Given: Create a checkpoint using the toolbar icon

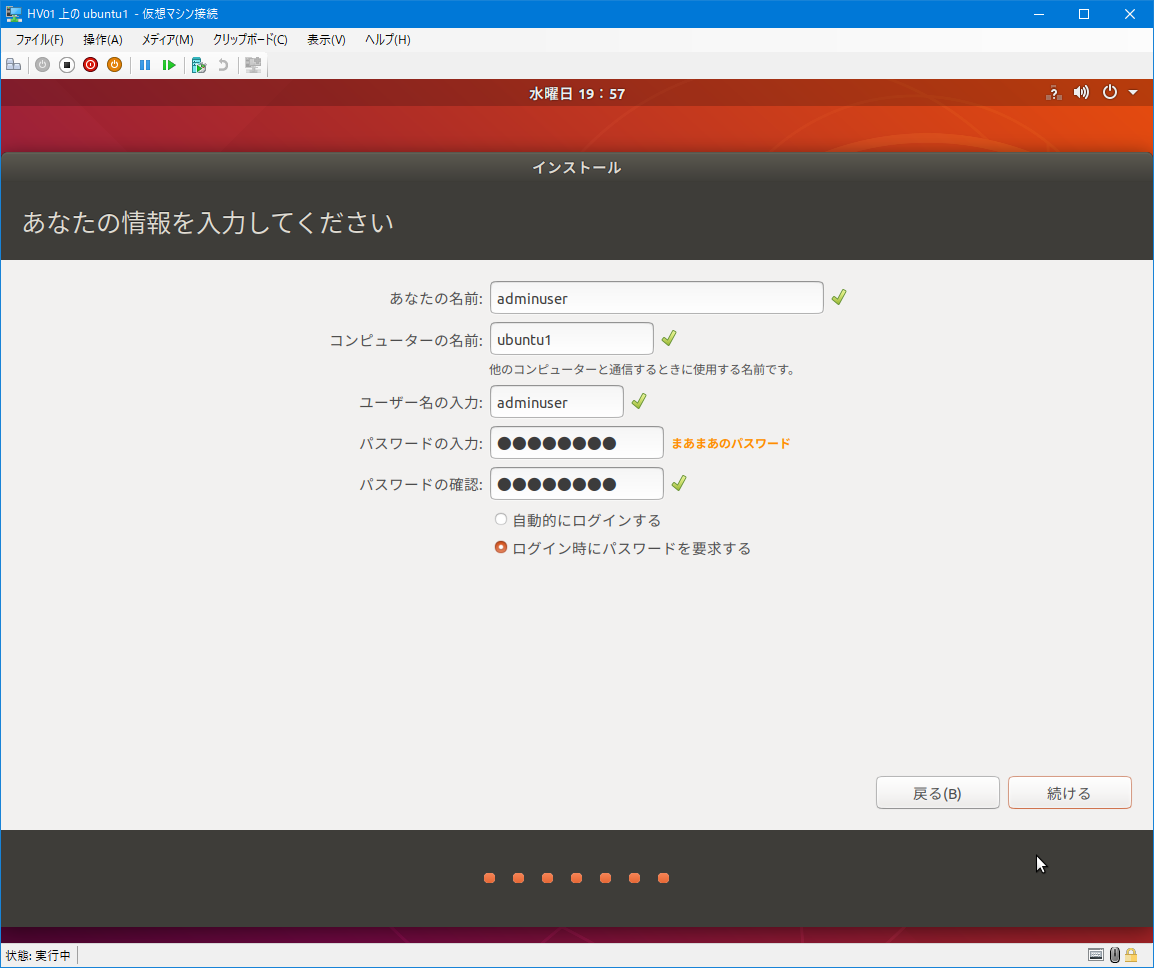Looking at the screenshot, I should [x=199, y=65].
